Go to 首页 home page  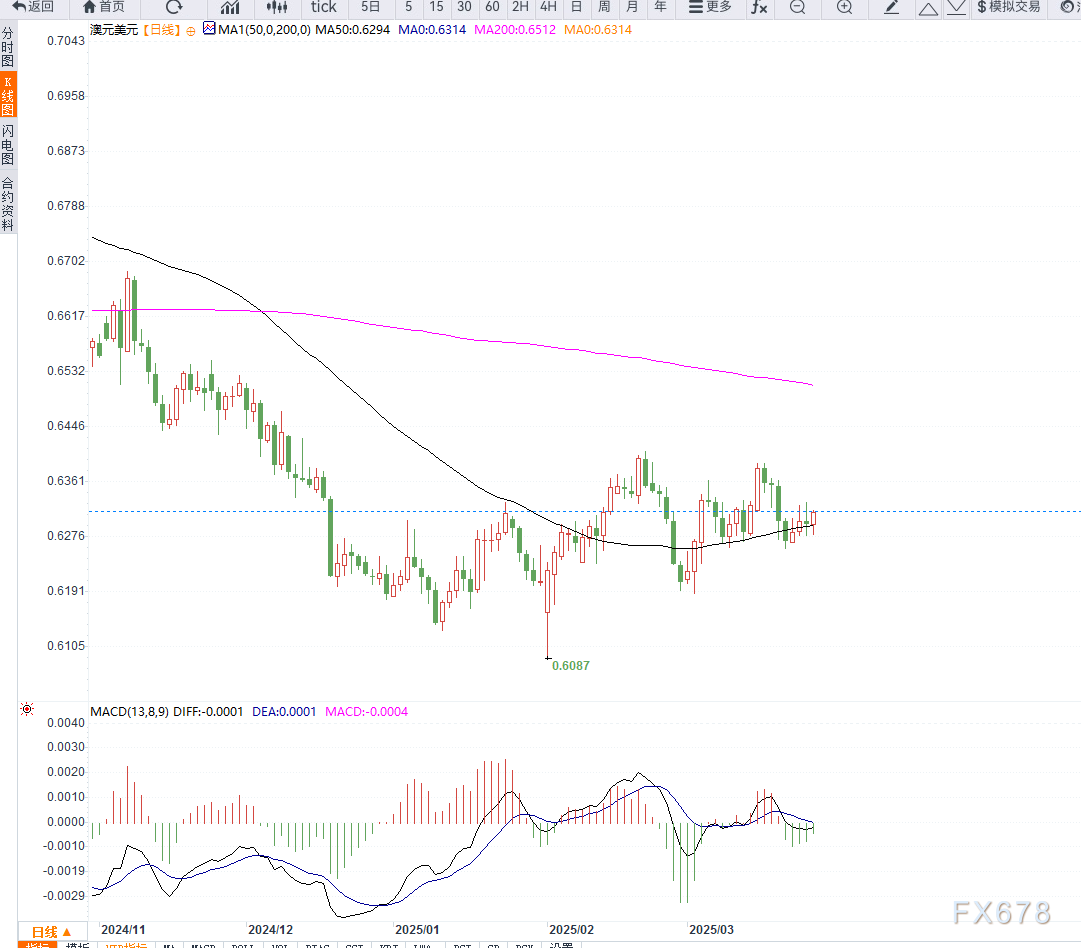[x=104, y=7]
